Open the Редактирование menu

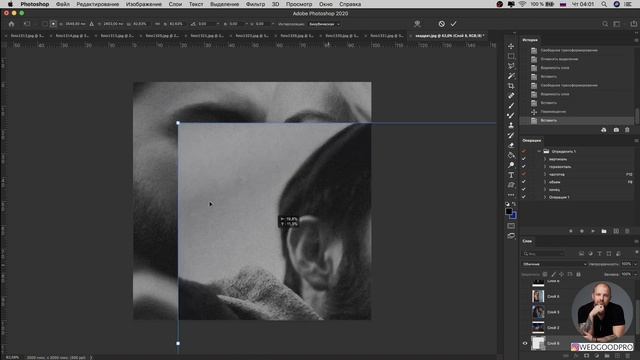[98, 4]
